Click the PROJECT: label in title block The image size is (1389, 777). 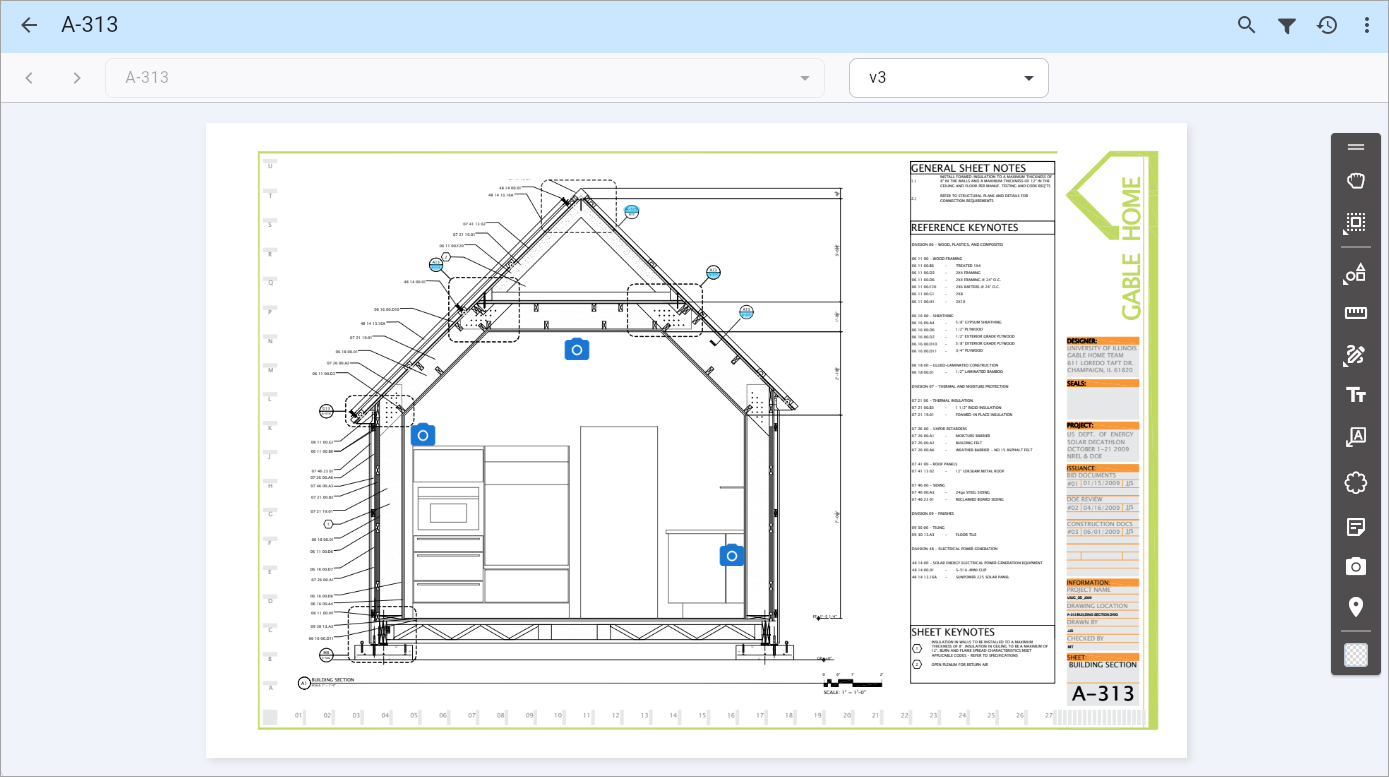(x=1081, y=426)
